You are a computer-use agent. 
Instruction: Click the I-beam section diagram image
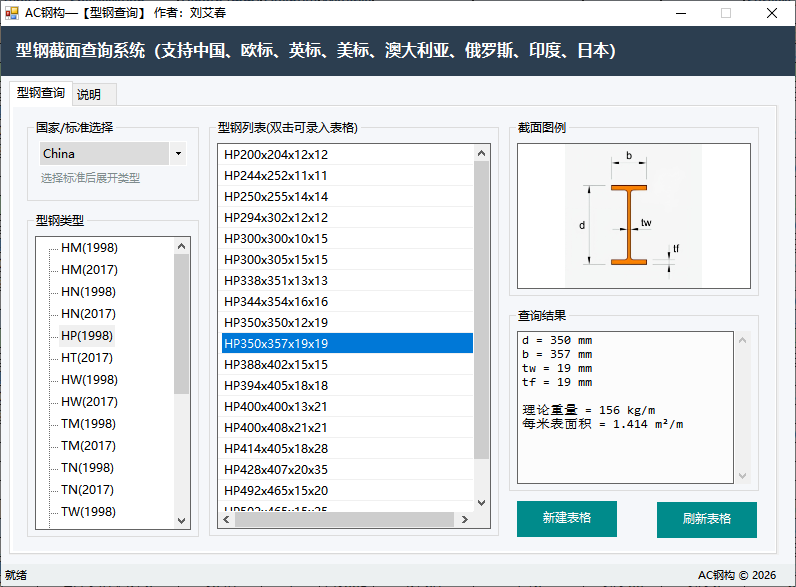(x=634, y=216)
